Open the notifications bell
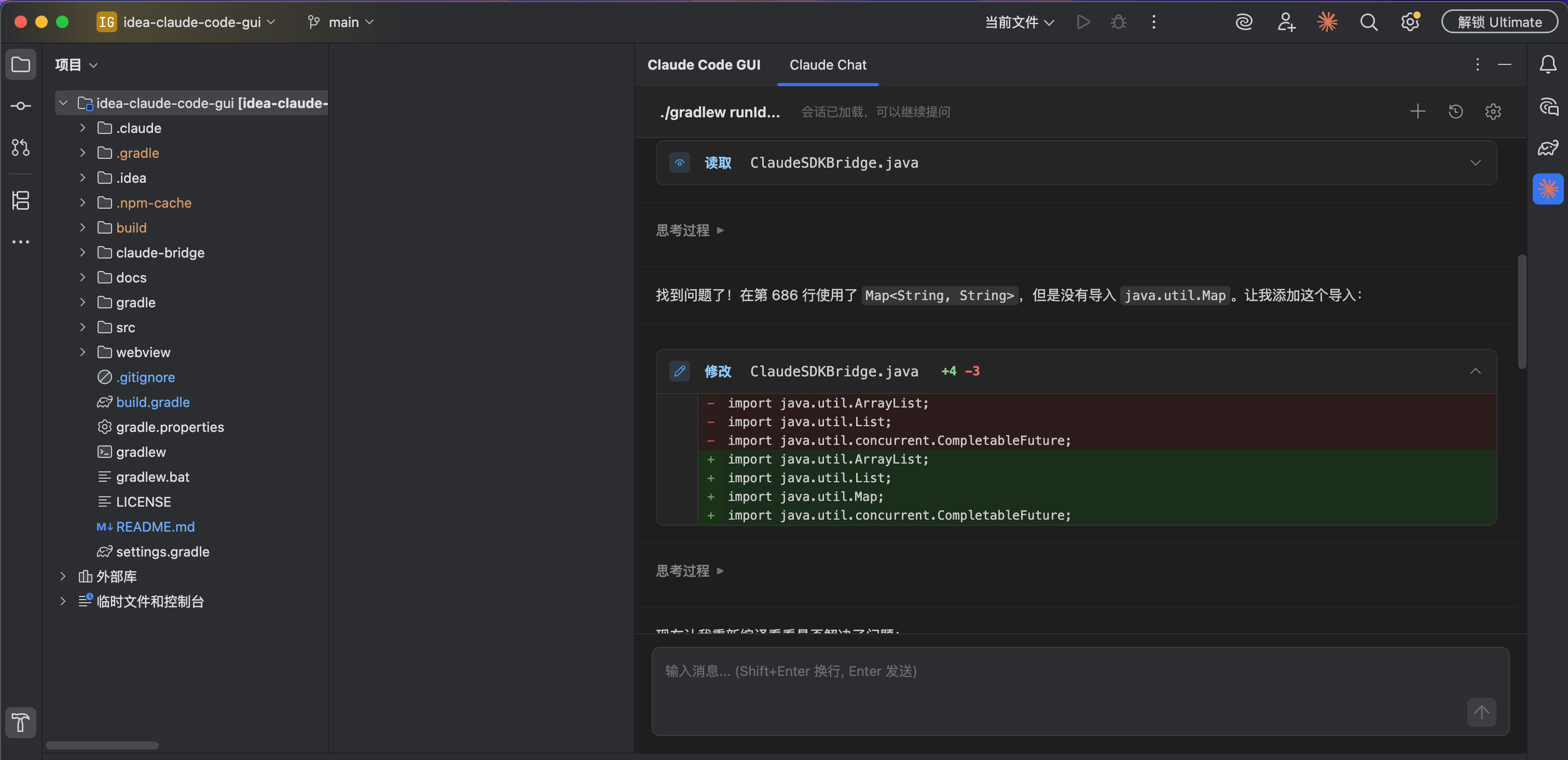The image size is (1568, 760). click(x=1549, y=64)
